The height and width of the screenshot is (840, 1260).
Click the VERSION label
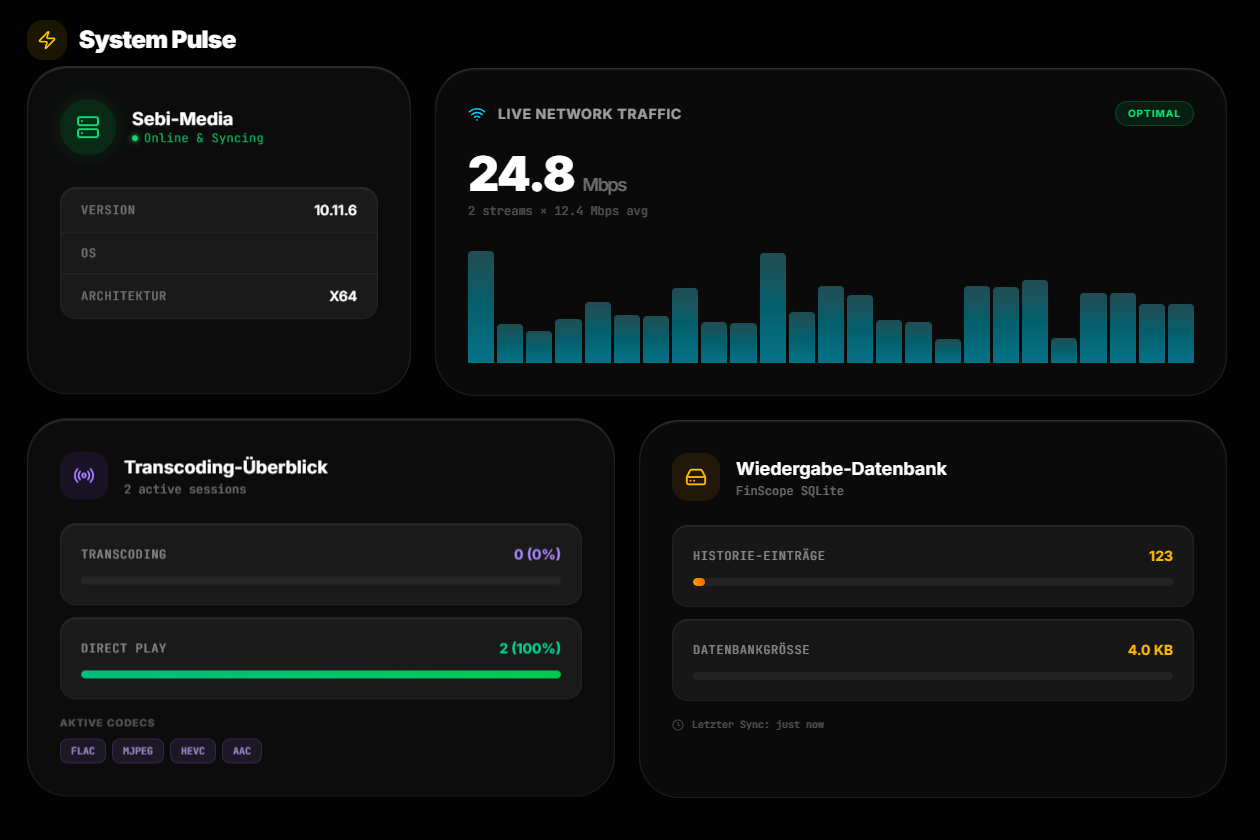108,210
